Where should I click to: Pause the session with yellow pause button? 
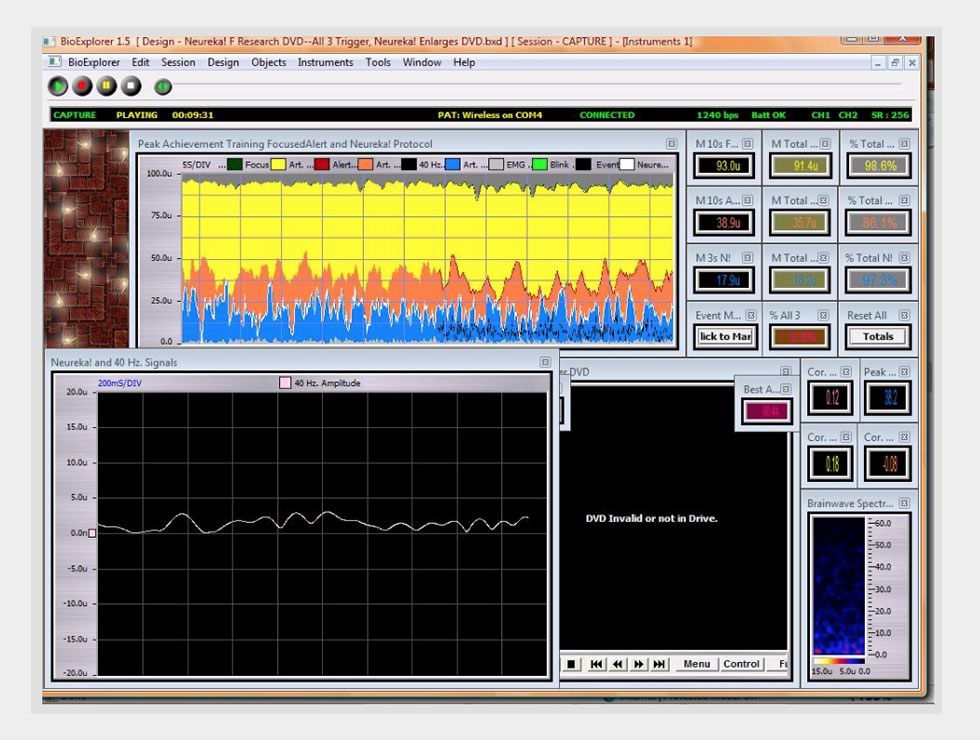click(106, 87)
